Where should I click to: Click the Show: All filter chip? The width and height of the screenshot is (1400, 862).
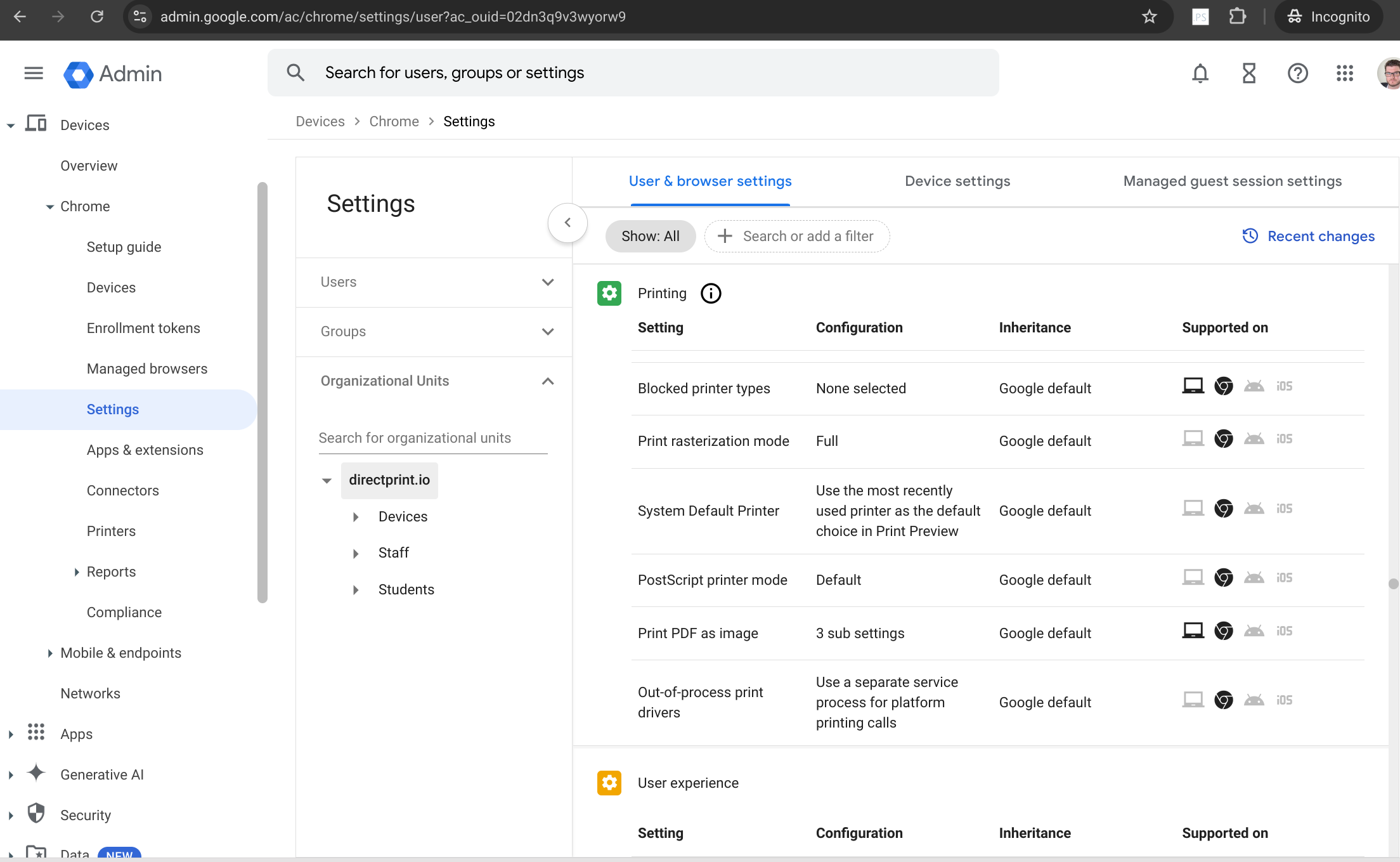[x=651, y=237]
